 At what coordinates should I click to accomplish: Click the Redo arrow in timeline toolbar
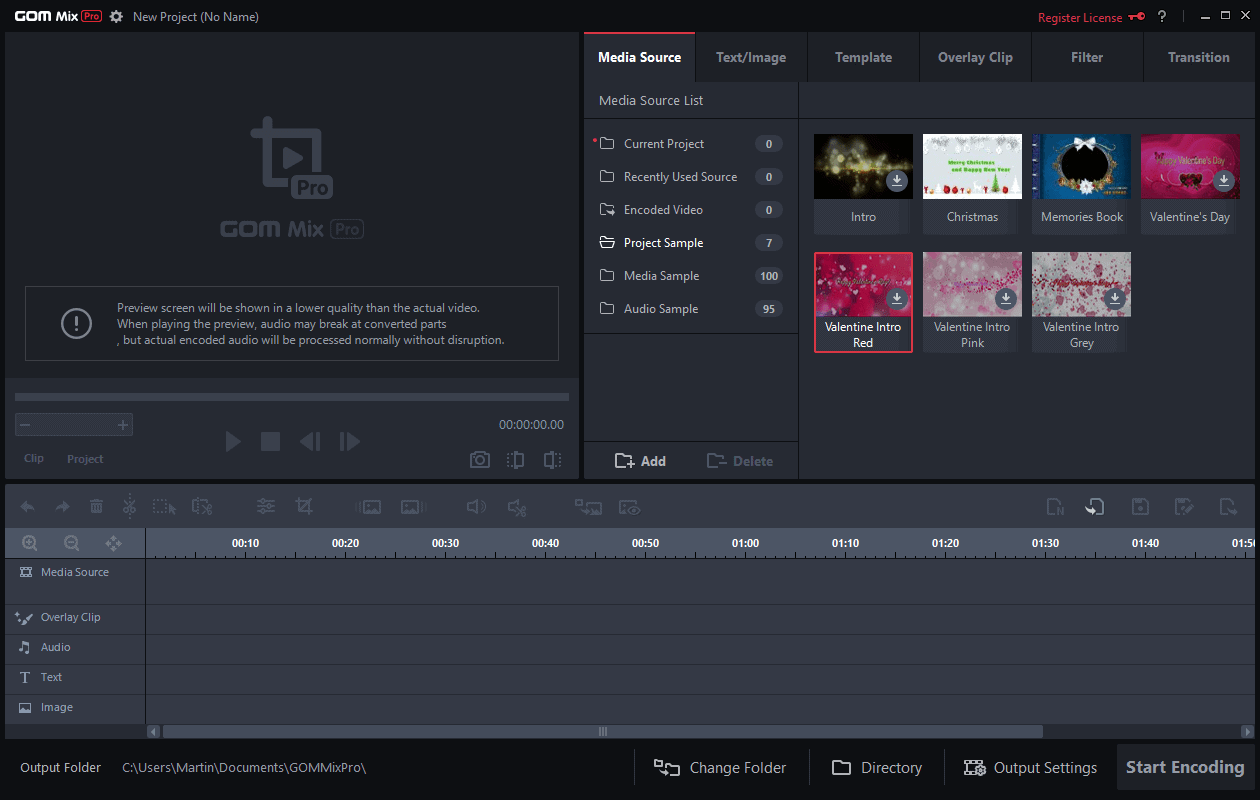pyautogui.click(x=62, y=507)
